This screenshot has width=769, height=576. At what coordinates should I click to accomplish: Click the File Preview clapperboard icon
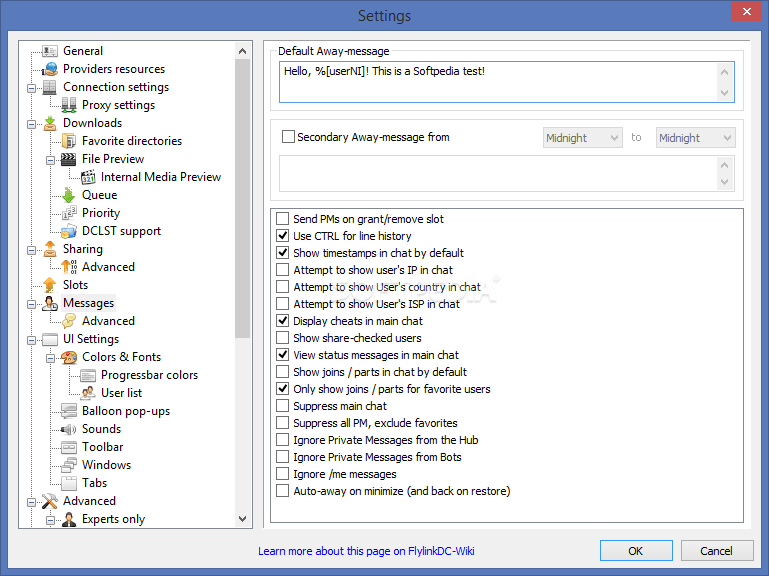tap(69, 159)
